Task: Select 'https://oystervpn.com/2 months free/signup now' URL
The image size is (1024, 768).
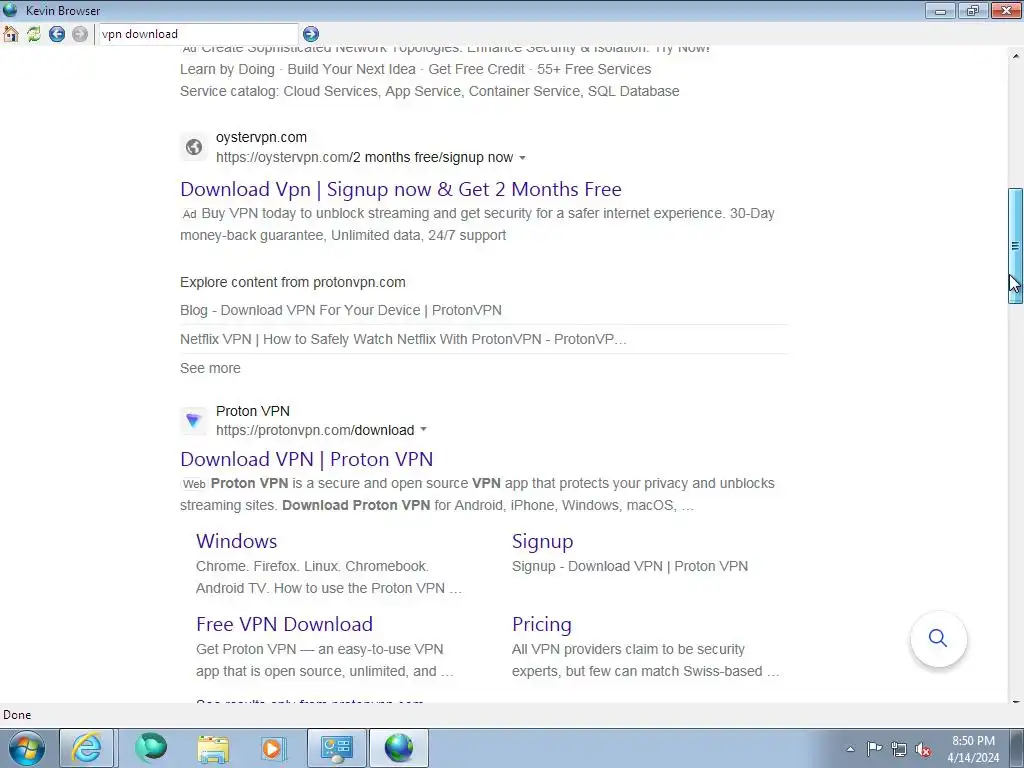Action: pyautogui.click(x=364, y=157)
